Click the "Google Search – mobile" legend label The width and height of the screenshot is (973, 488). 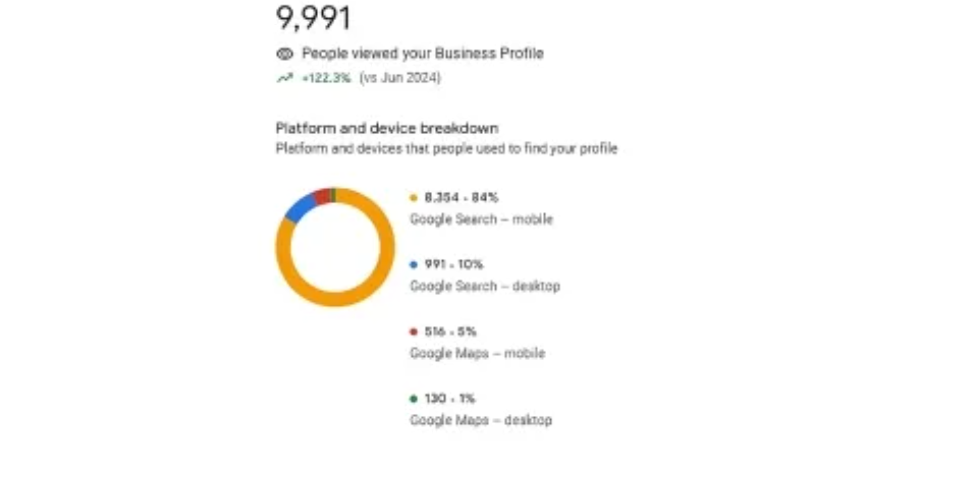click(481, 219)
